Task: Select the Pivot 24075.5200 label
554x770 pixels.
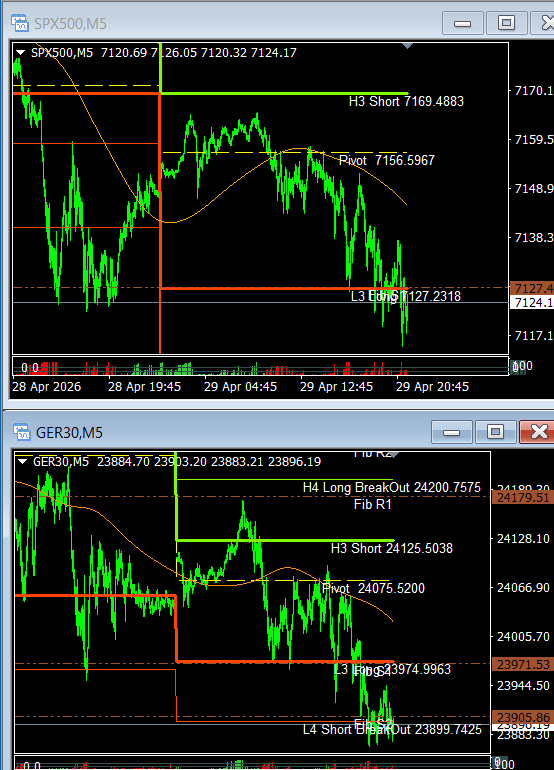Action: (x=373, y=588)
